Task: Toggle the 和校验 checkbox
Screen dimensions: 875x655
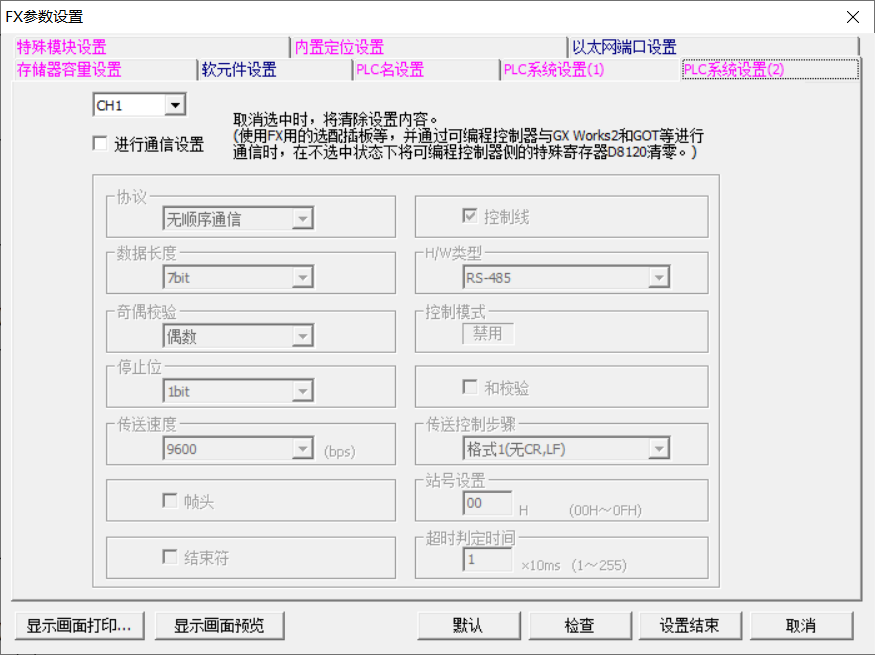Action: coord(469,387)
